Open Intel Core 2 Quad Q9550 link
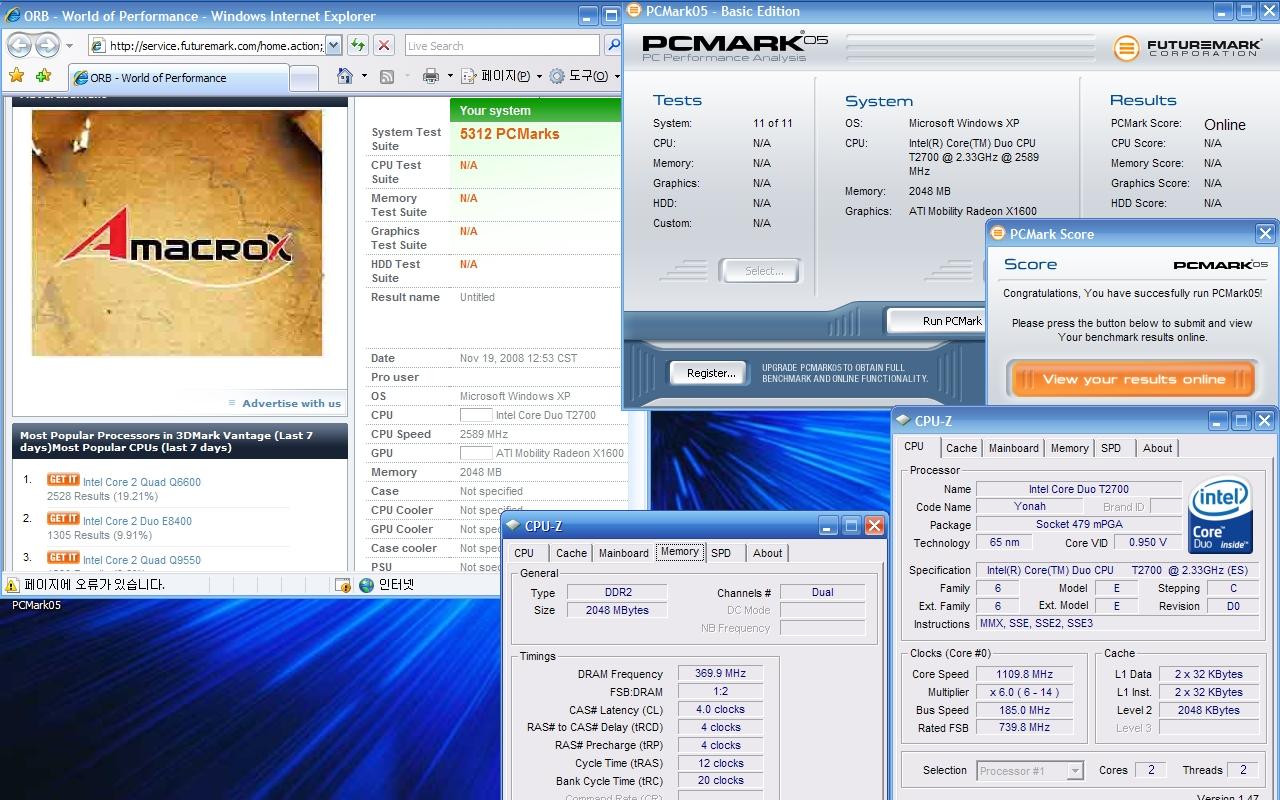This screenshot has width=1280, height=800. click(x=142, y=560)
